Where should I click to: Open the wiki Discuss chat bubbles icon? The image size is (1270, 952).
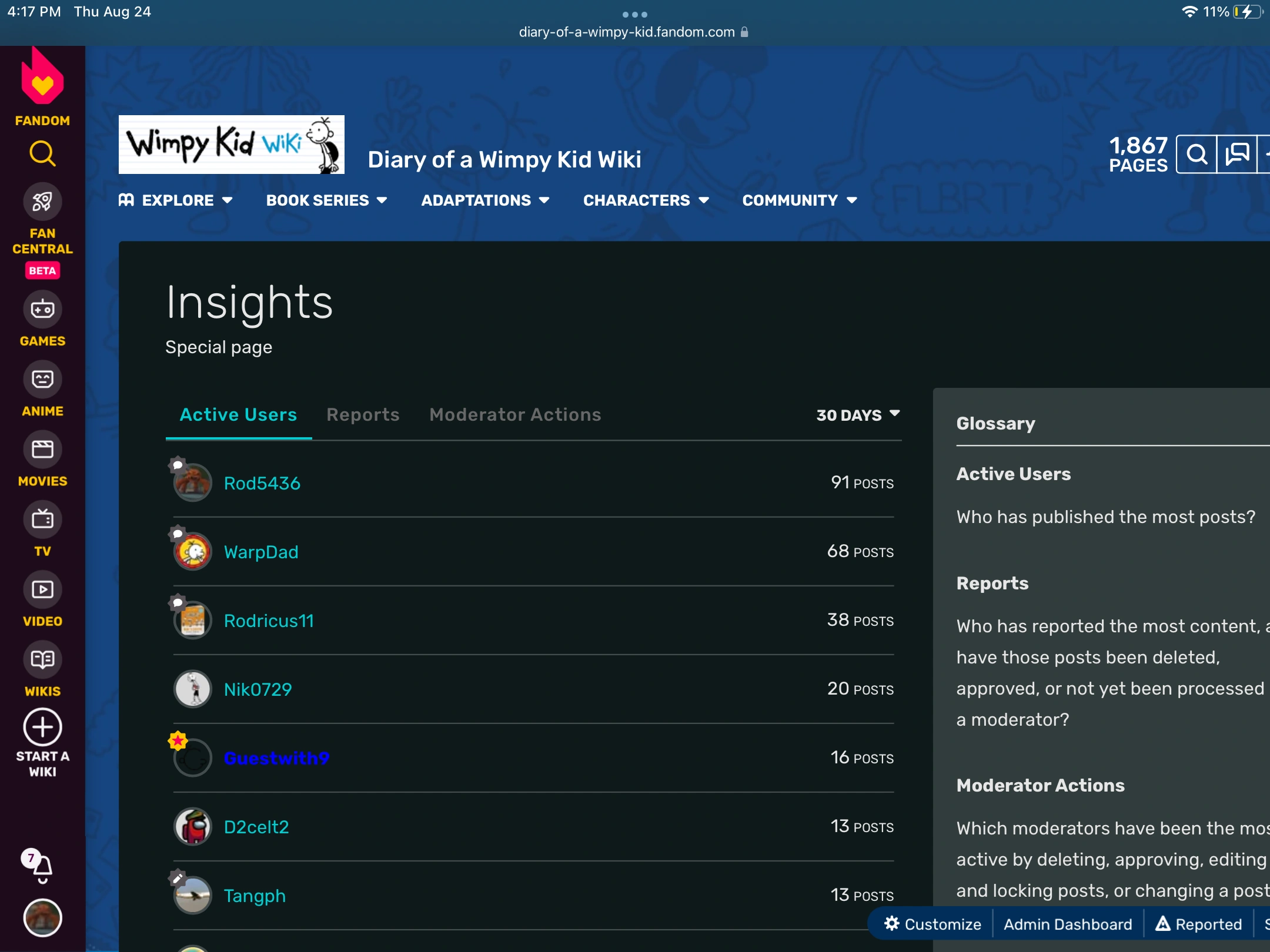(1237, 154)
